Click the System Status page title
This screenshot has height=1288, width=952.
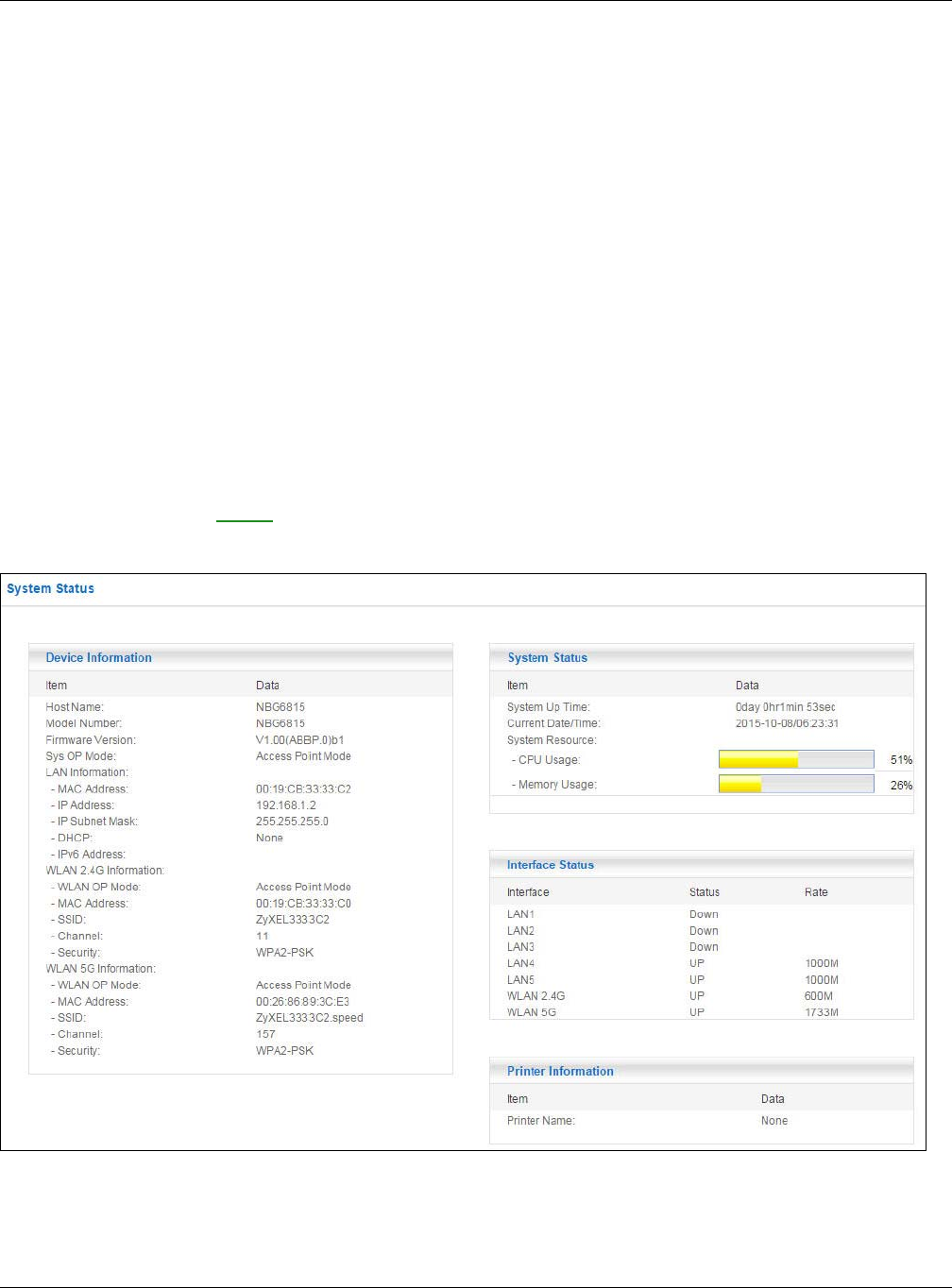pos(51,588)
